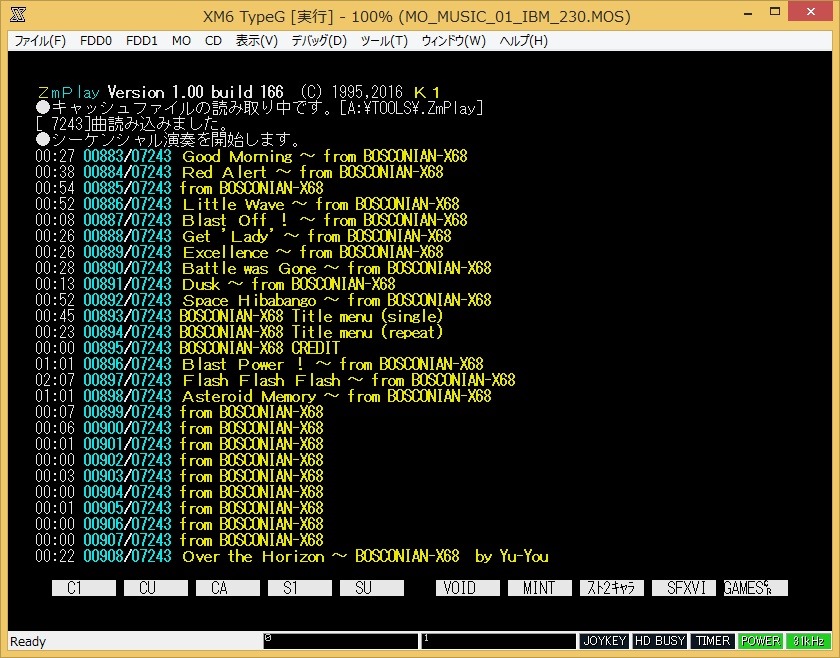Open the ウィンドウ(W) menu
This screenshot has width=840, height=658.
(x=454, y=41)
